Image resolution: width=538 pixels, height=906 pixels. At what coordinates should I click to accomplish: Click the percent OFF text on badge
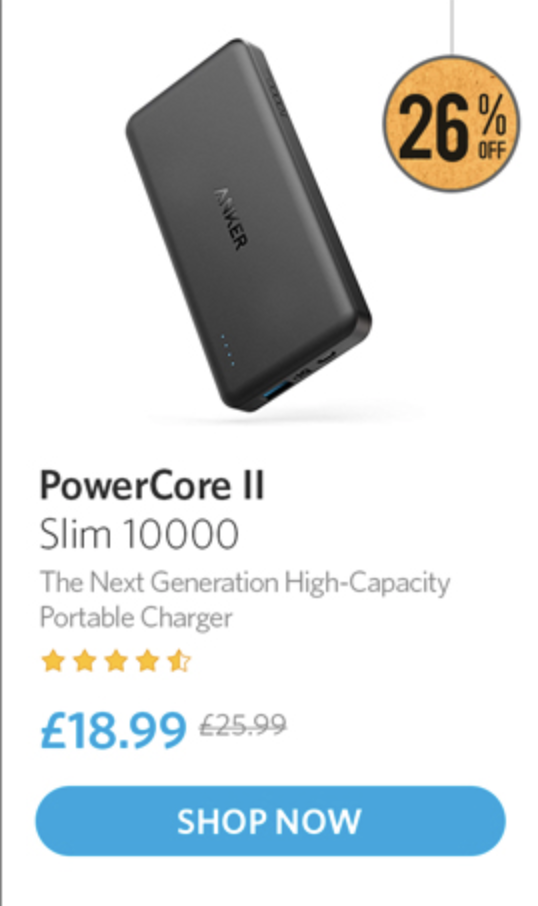tap(492, 127)
